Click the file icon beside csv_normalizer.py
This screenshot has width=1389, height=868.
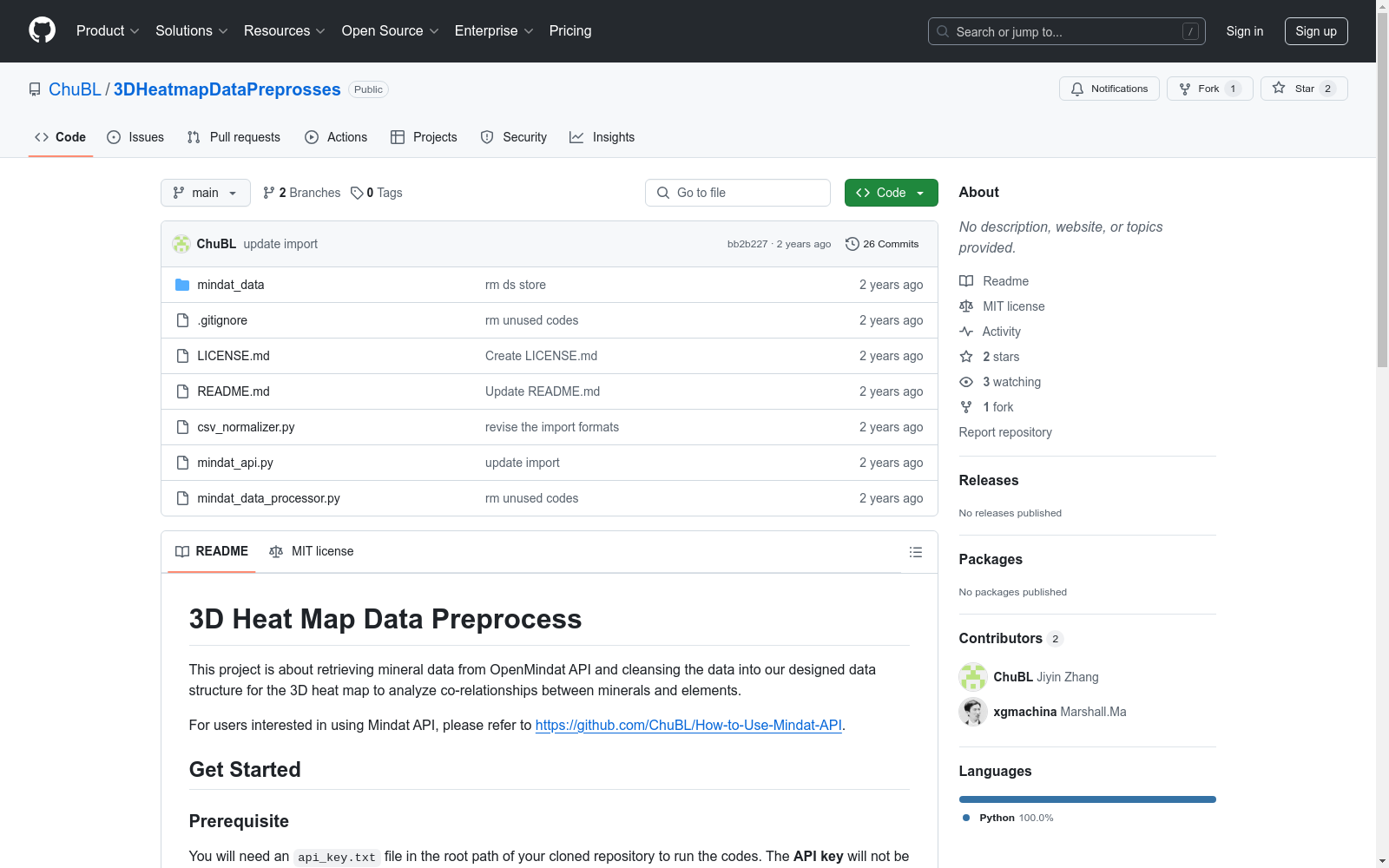pyautogui.click(x=182, y=427)
